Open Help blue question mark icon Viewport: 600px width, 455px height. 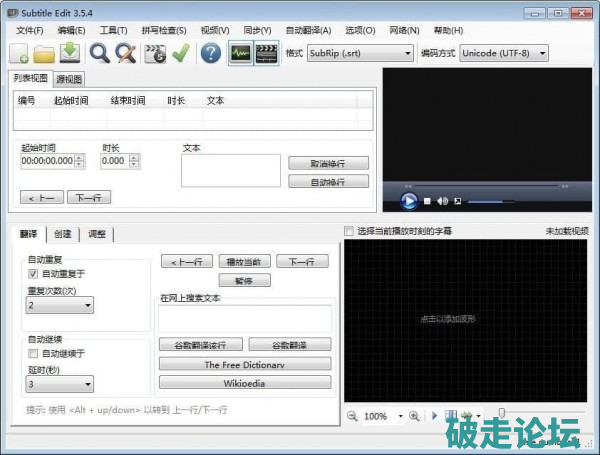point(210,54)
